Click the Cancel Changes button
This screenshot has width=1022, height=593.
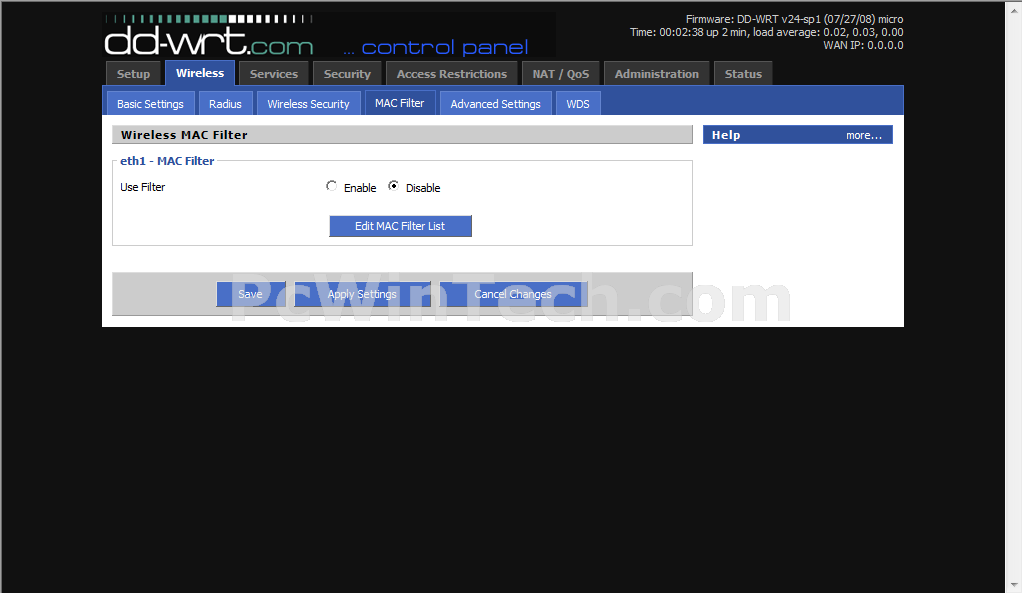pos(513,294)
